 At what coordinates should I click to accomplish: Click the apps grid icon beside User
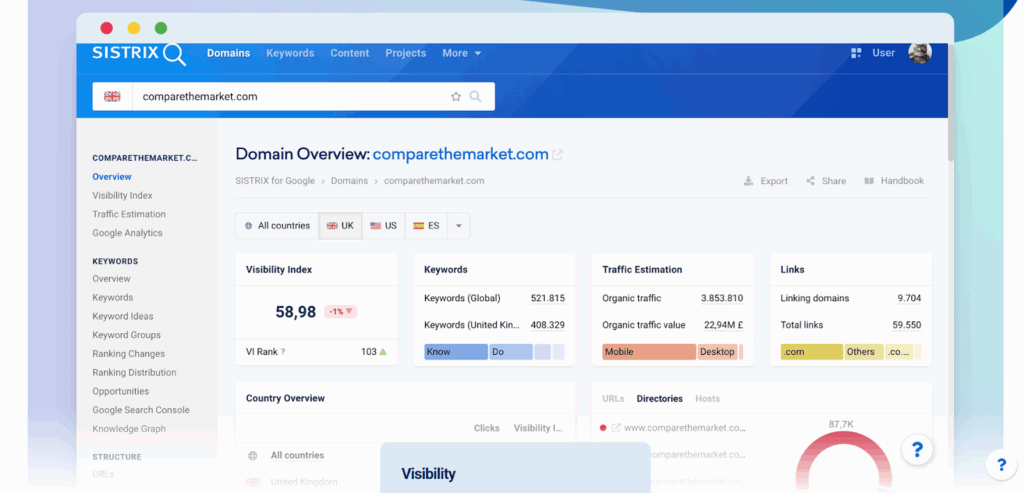point(856,53)
